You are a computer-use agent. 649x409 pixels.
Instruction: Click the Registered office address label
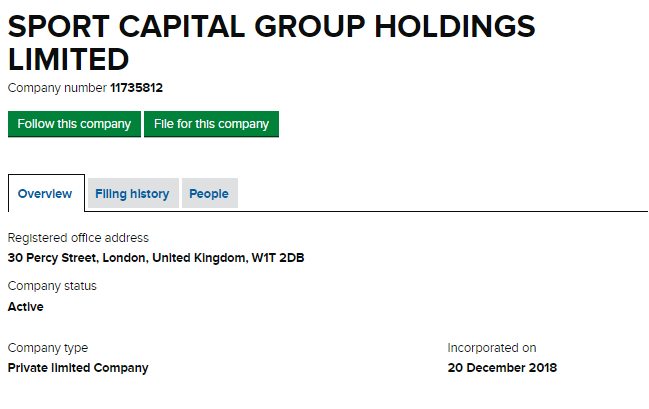coord(78,238)
